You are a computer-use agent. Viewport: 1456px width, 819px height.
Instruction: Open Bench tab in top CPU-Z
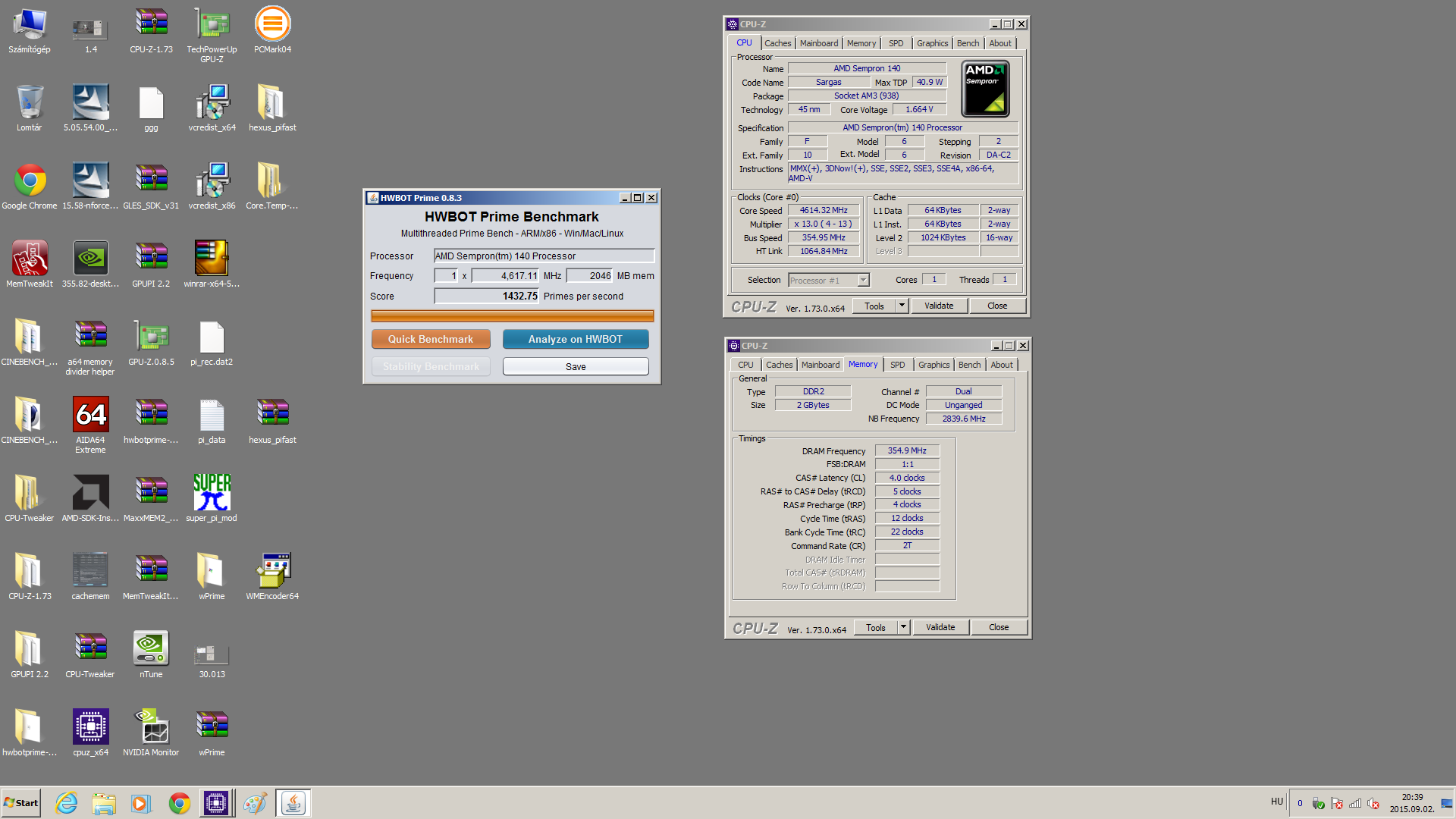[968, 43]
